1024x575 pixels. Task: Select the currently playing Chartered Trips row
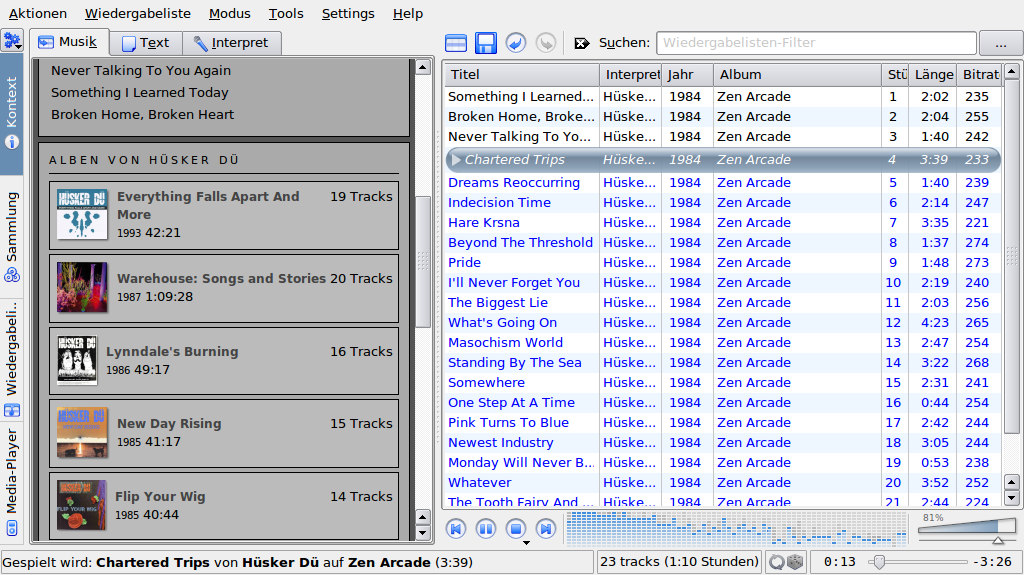coord(722,160)
